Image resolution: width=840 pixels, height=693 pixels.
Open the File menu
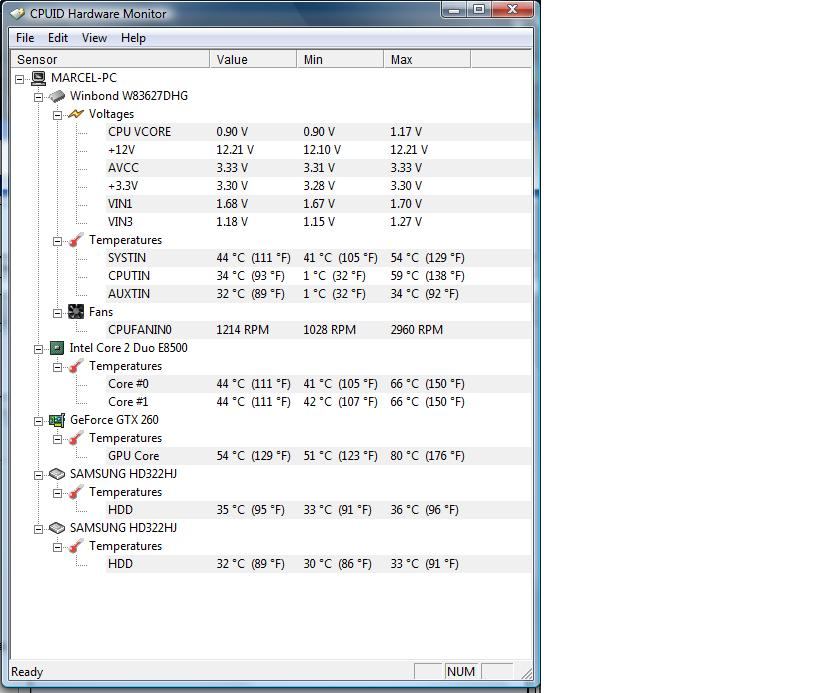click(x=25, y=38)
